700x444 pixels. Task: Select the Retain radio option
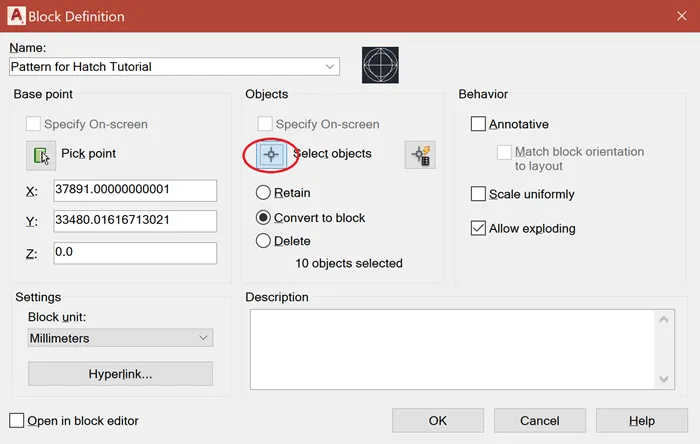click(263, 192)
